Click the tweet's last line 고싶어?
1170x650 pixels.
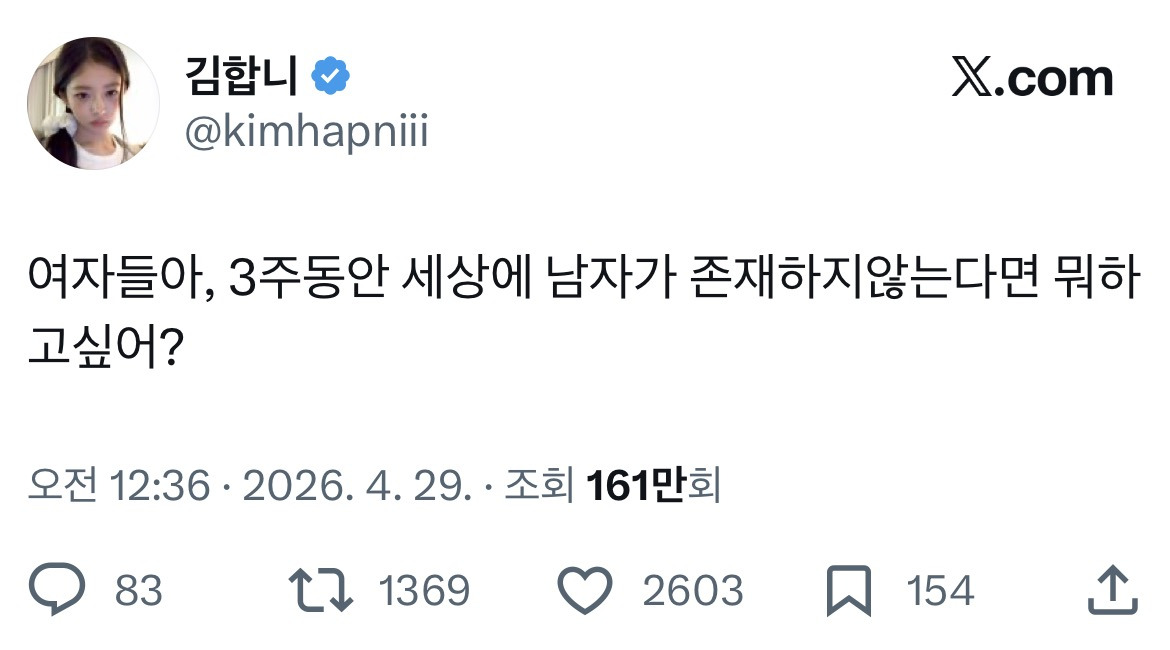pos(105,346)
